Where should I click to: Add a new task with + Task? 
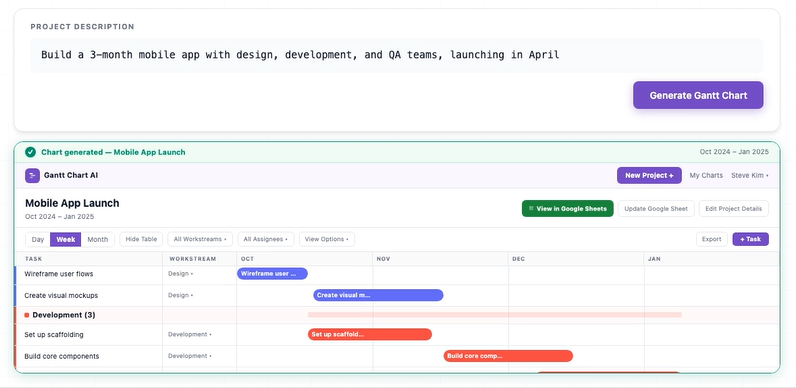pos(750,239)
